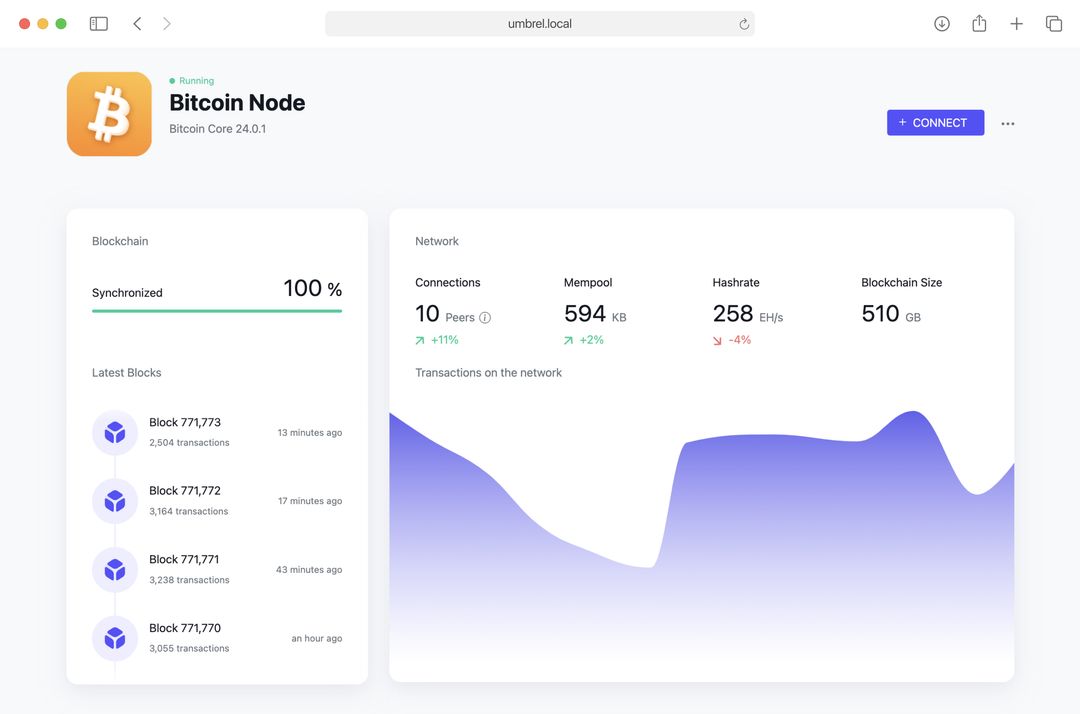Show the tab overview with the tabs icon
The height and width of the screenshot is (714, 1080).
click(1054, 22)
